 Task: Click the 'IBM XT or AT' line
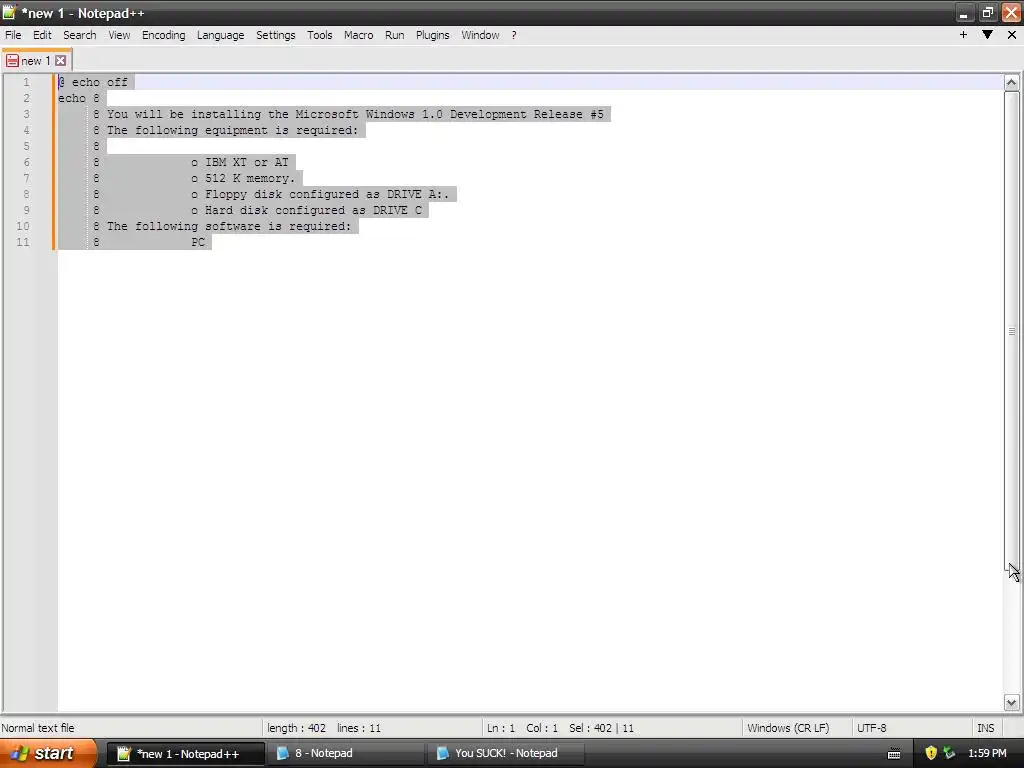(240, 162)
